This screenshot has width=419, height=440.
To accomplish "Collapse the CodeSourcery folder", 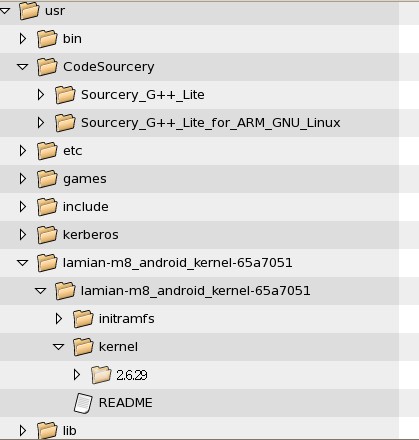I will tap(23, 67).
